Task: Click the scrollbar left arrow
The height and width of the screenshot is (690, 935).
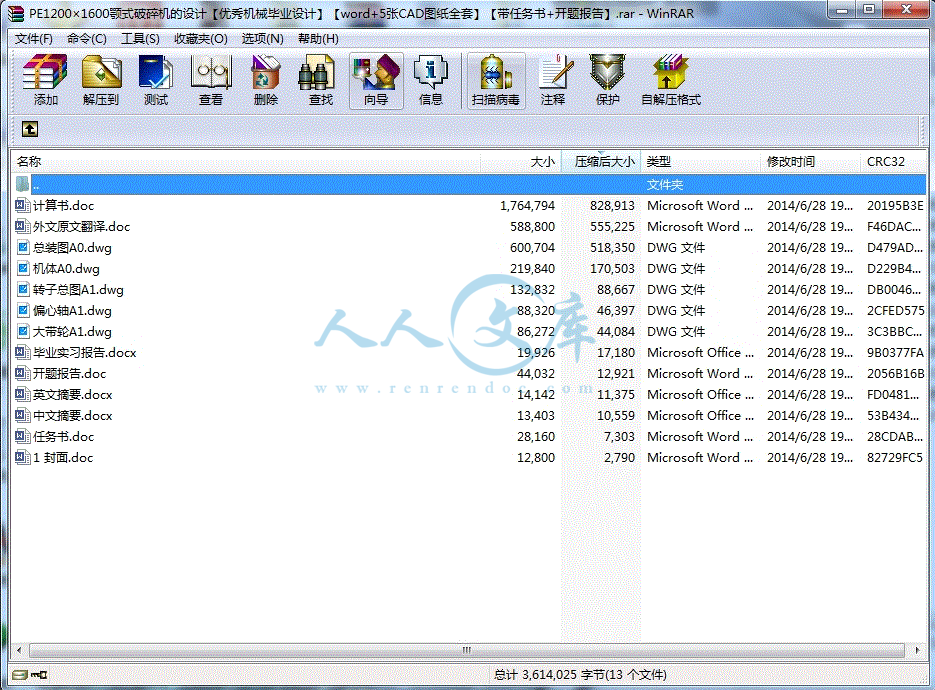Action: pos(20,650)
